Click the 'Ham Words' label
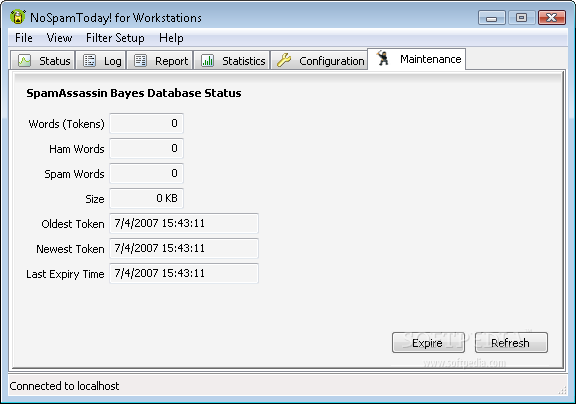 coord(77,149)
